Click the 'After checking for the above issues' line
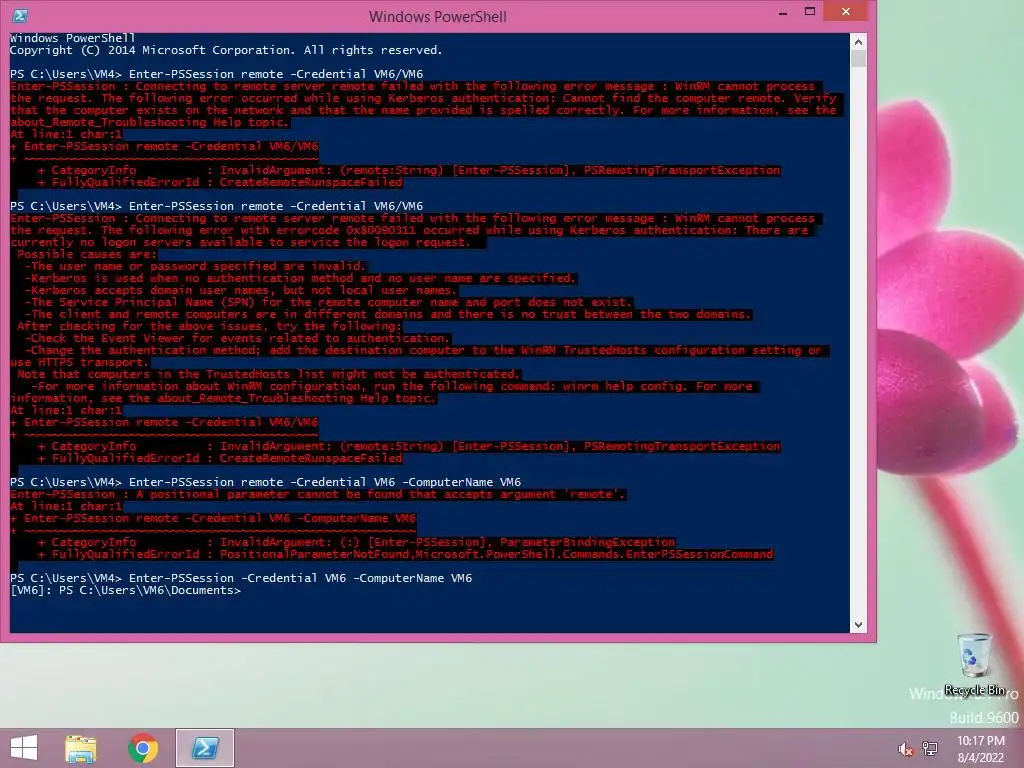The width and height of the screenshot is (1024, 768). click(x=209, y=326)
